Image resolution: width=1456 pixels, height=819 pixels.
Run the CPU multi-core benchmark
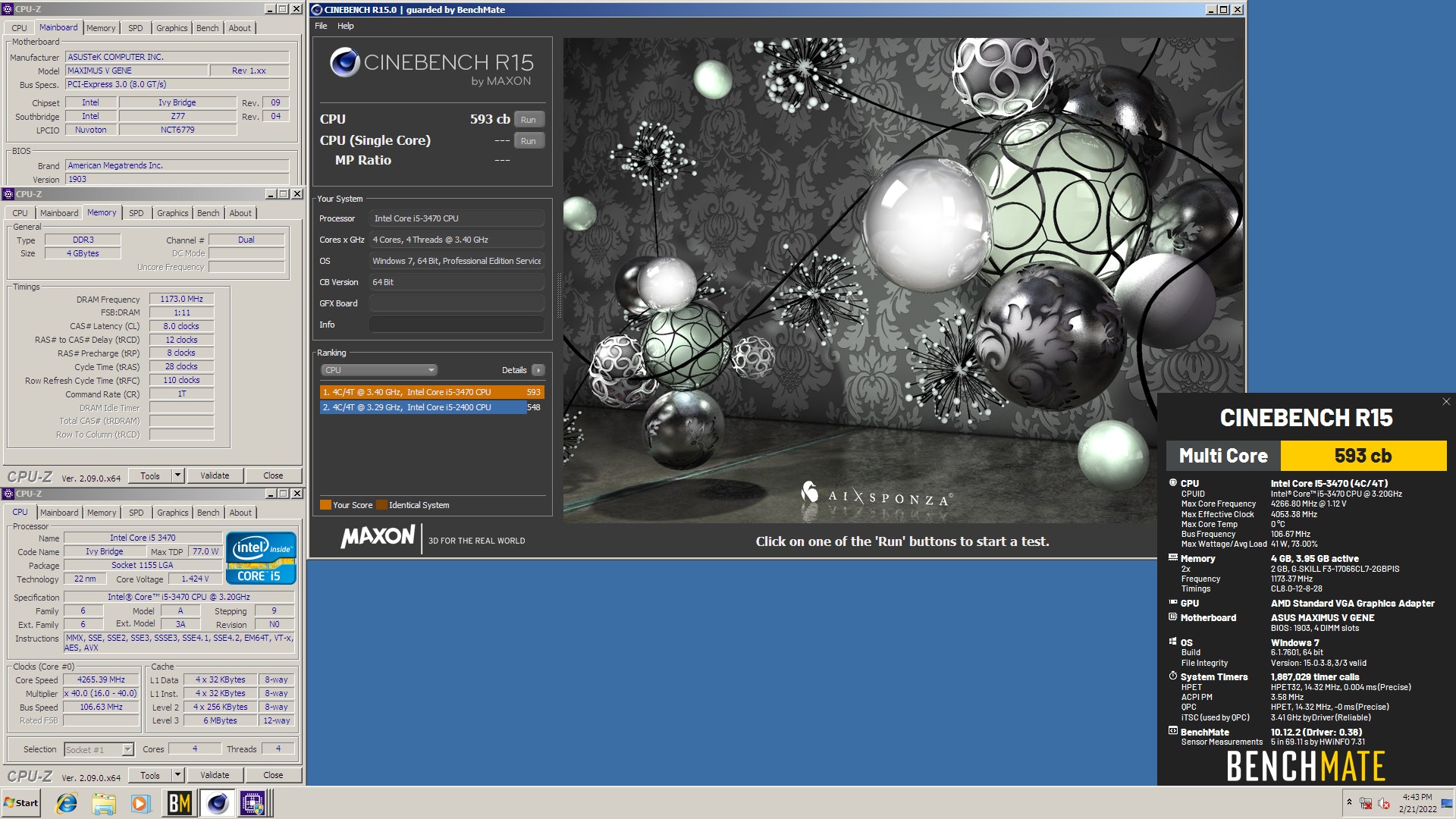click(529, 120)
